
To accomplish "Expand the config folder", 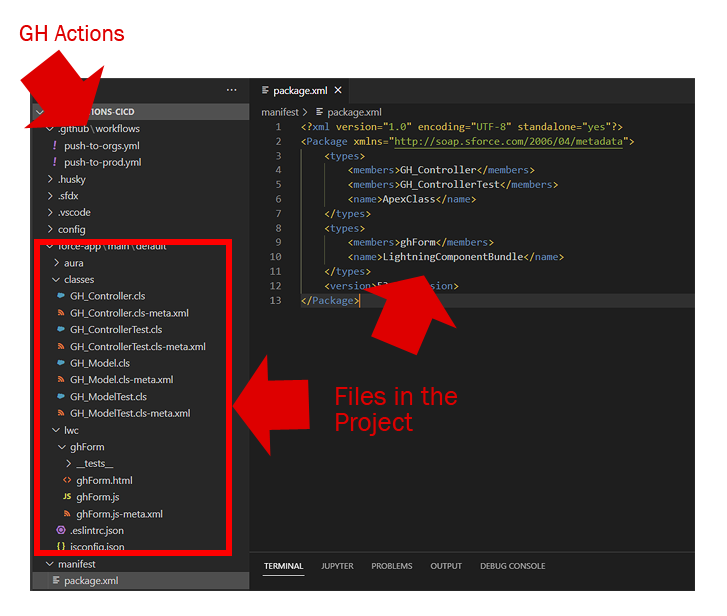I will tap(50, 229).
